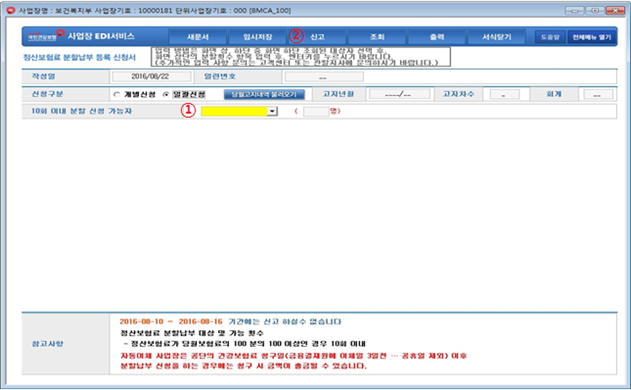
Task: Click the 당월고지내역 불러오기 button
Action: pos(264,94)
